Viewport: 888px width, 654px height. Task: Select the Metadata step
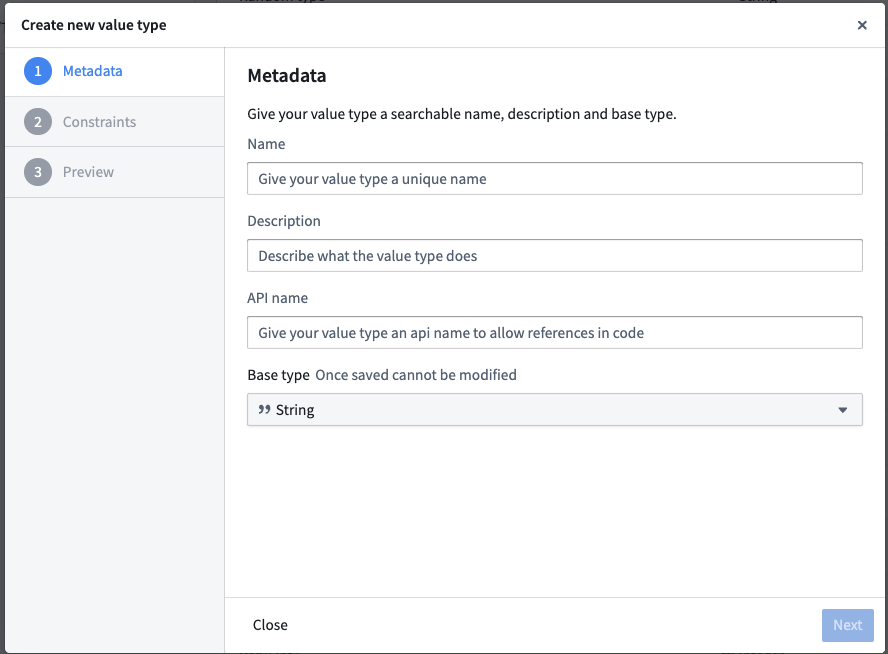(114, 71)
